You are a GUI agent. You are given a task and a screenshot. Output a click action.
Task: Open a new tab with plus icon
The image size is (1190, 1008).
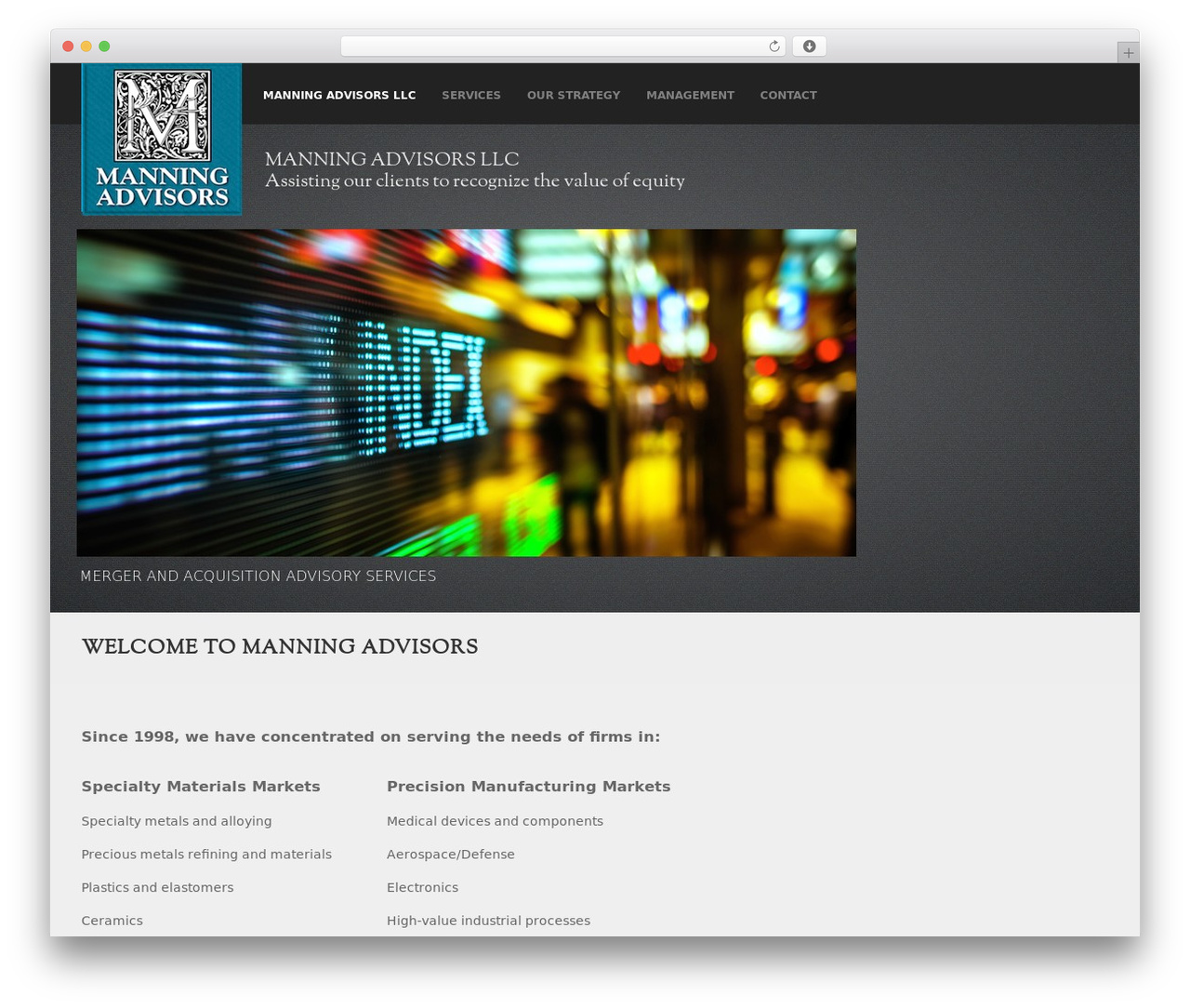(1128, 53)
